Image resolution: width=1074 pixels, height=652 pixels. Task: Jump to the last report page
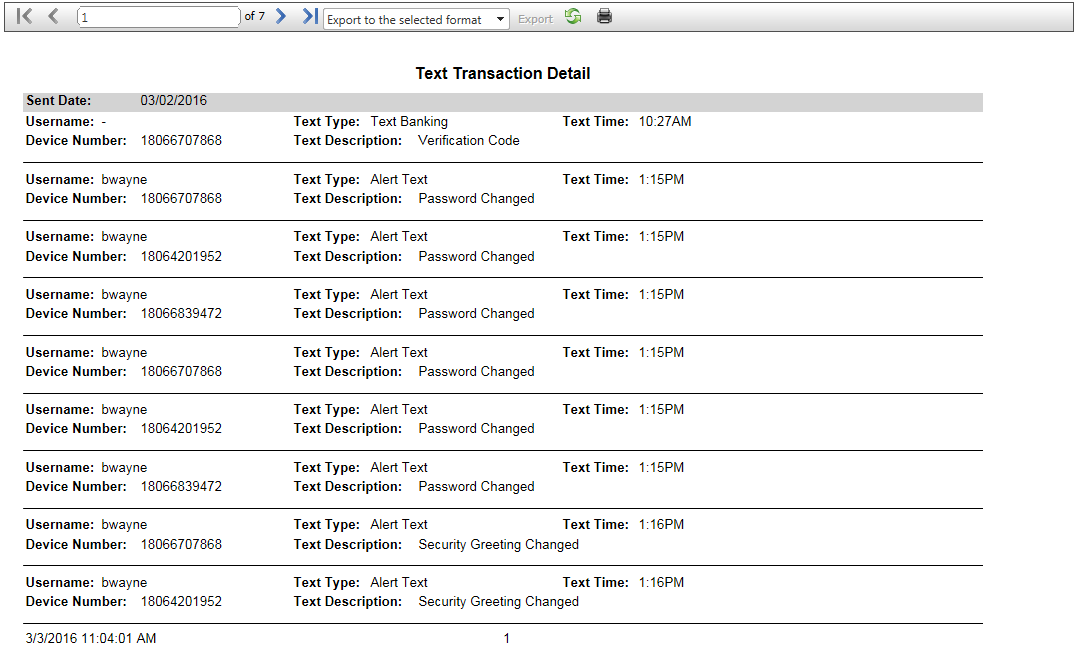(x=310, y=17)
